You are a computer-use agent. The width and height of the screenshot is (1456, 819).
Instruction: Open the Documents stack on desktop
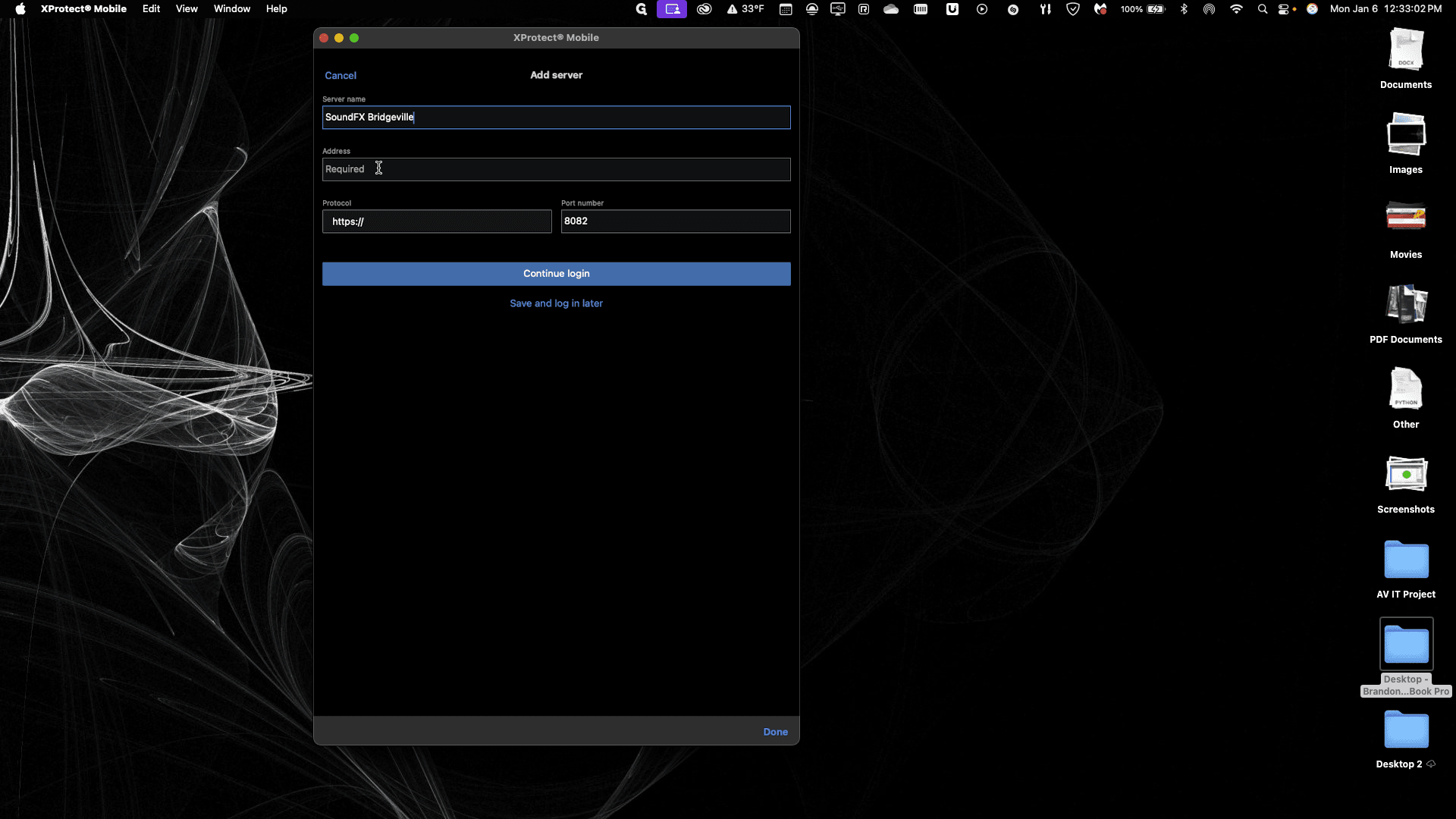(x=1406, y=50)
